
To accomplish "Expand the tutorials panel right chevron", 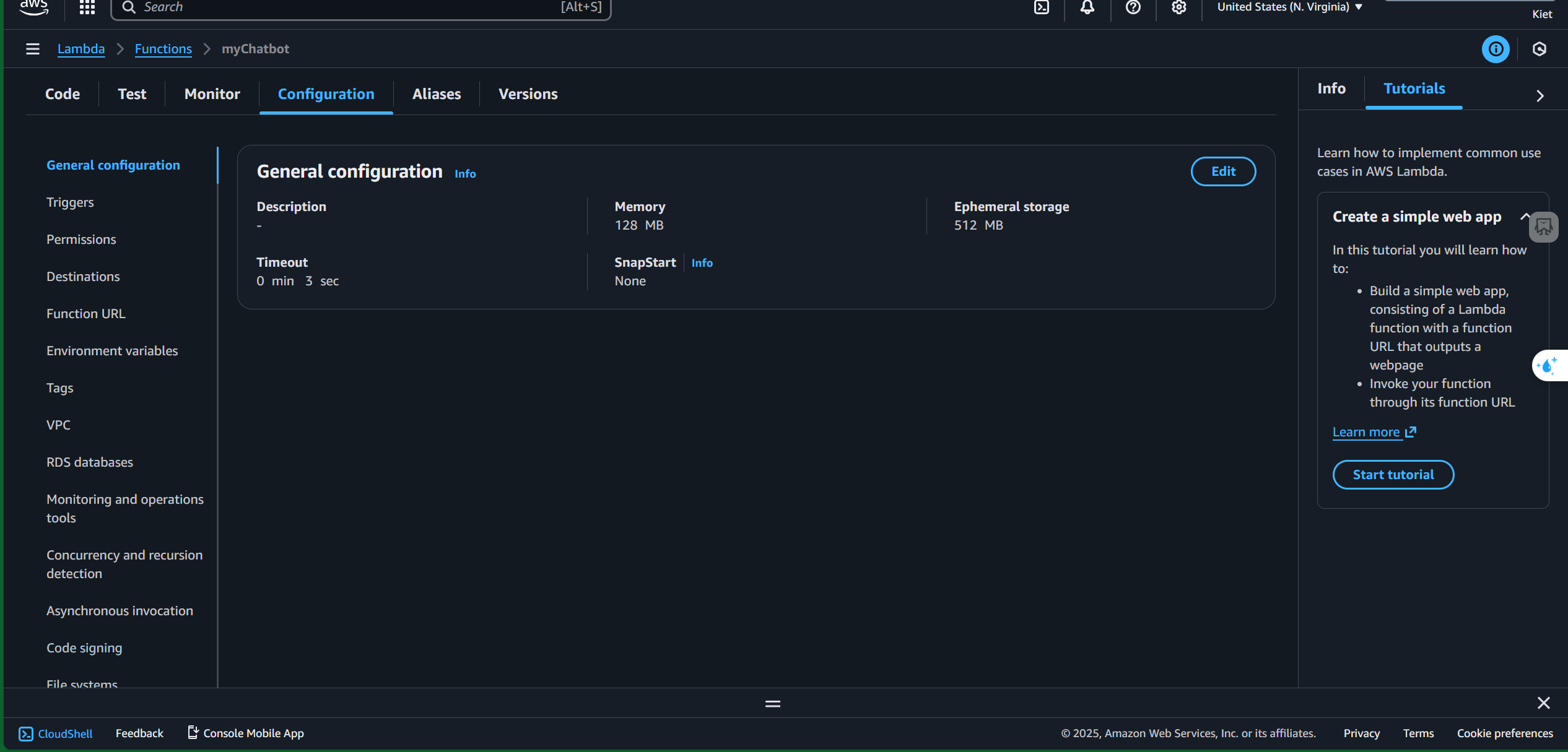I will [x=1540, y=96].
